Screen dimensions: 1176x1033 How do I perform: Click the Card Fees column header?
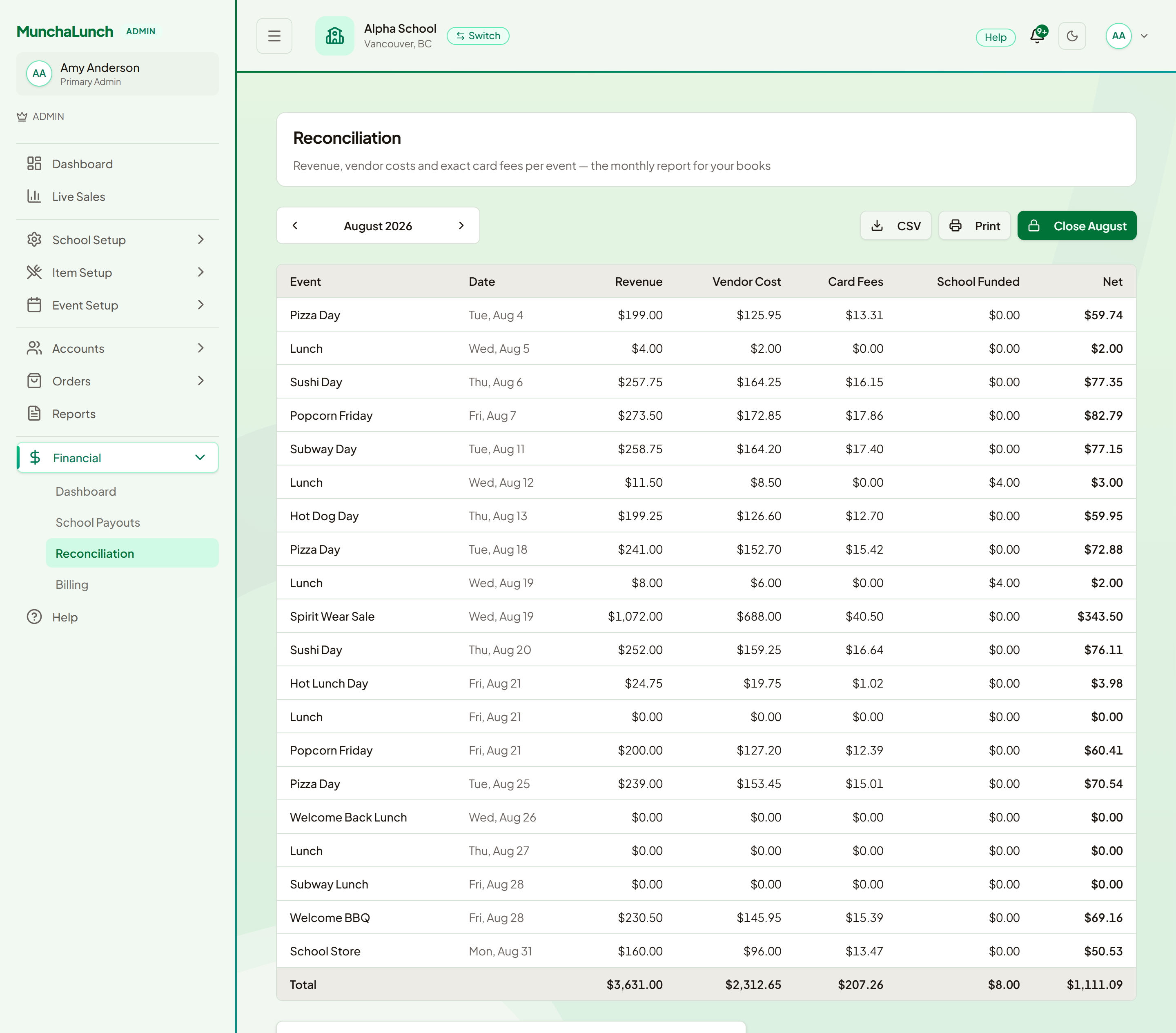point(855,282)
